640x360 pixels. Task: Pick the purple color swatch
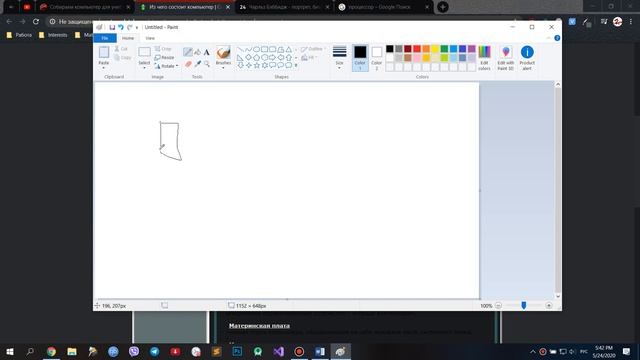pyautogui.click(x=471, y=49)
